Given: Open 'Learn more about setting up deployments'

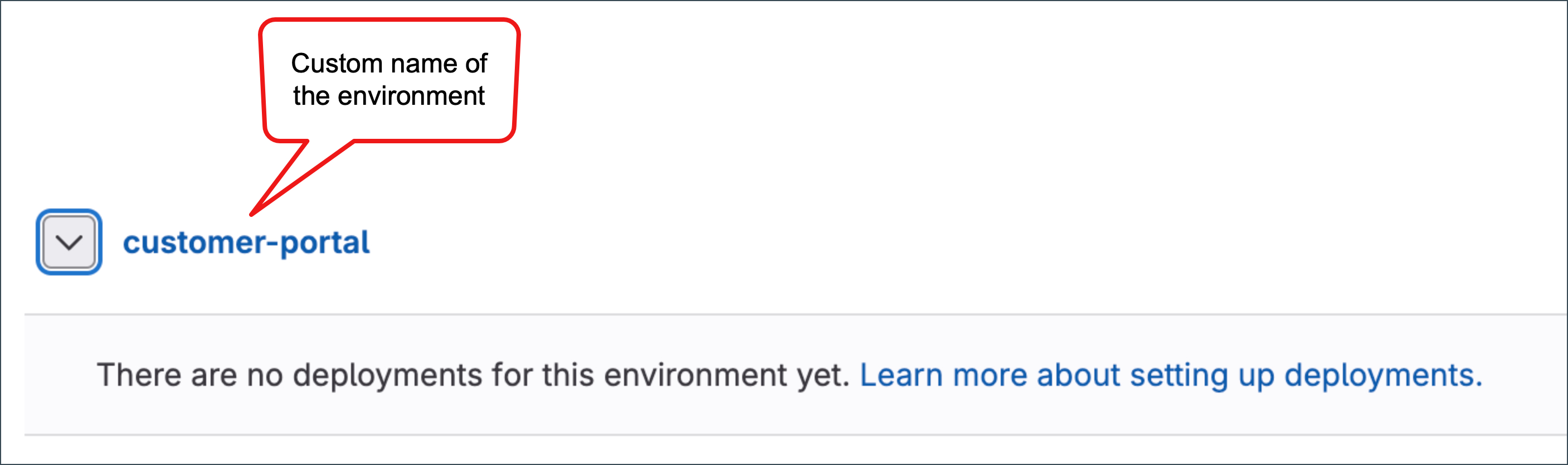Looking at the screenshot, I should pyautogui.click(x=1170, y=375).
